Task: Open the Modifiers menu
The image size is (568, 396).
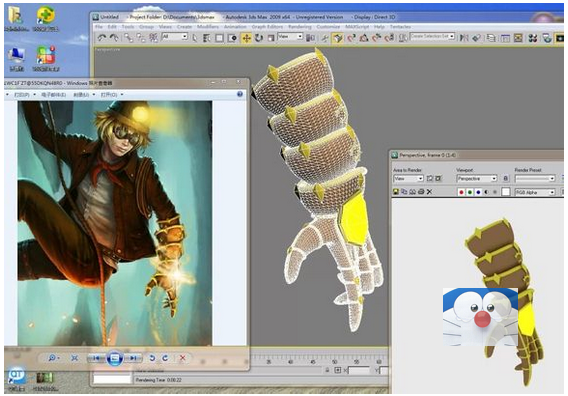Action: (x=208, y=27)
